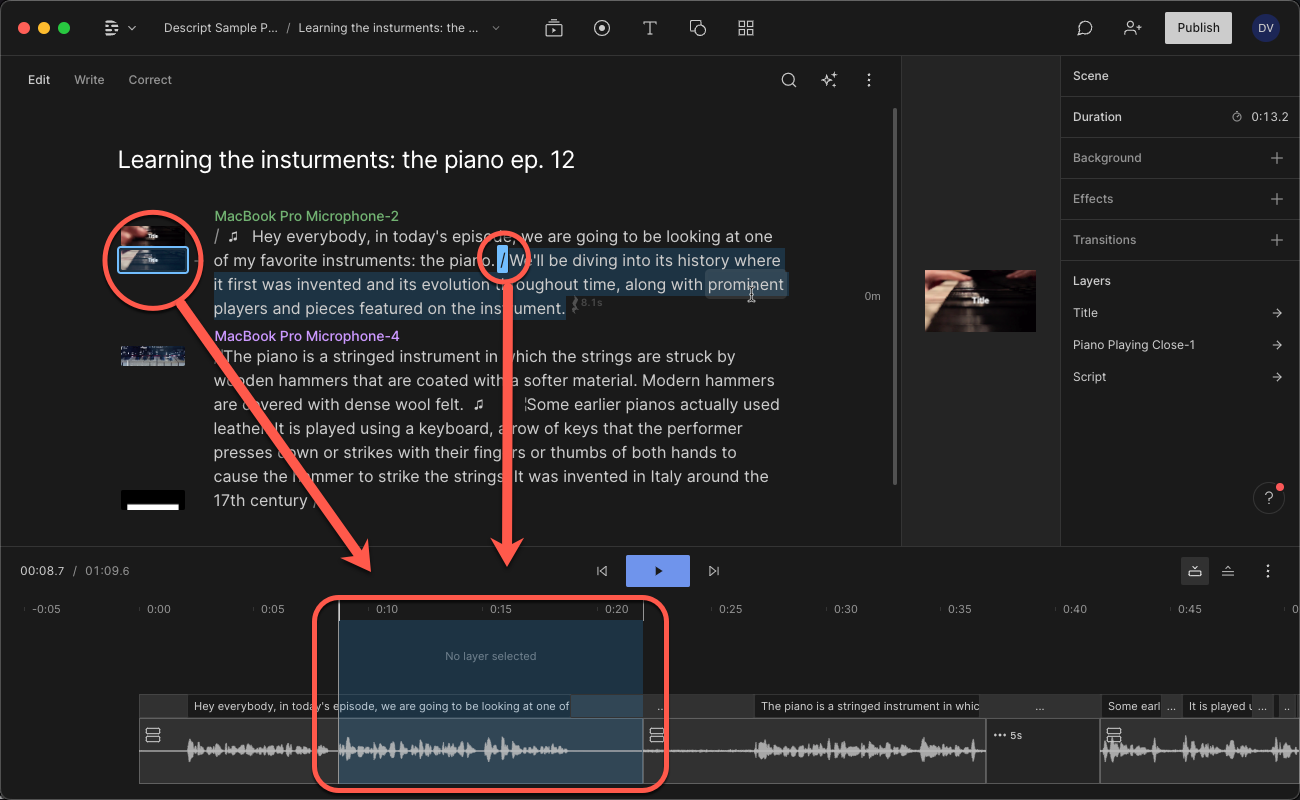Switch to the Write mode tab
The width and height of the screenshot is (1300, 800).
pyautogui.click(x=89, y=80)
